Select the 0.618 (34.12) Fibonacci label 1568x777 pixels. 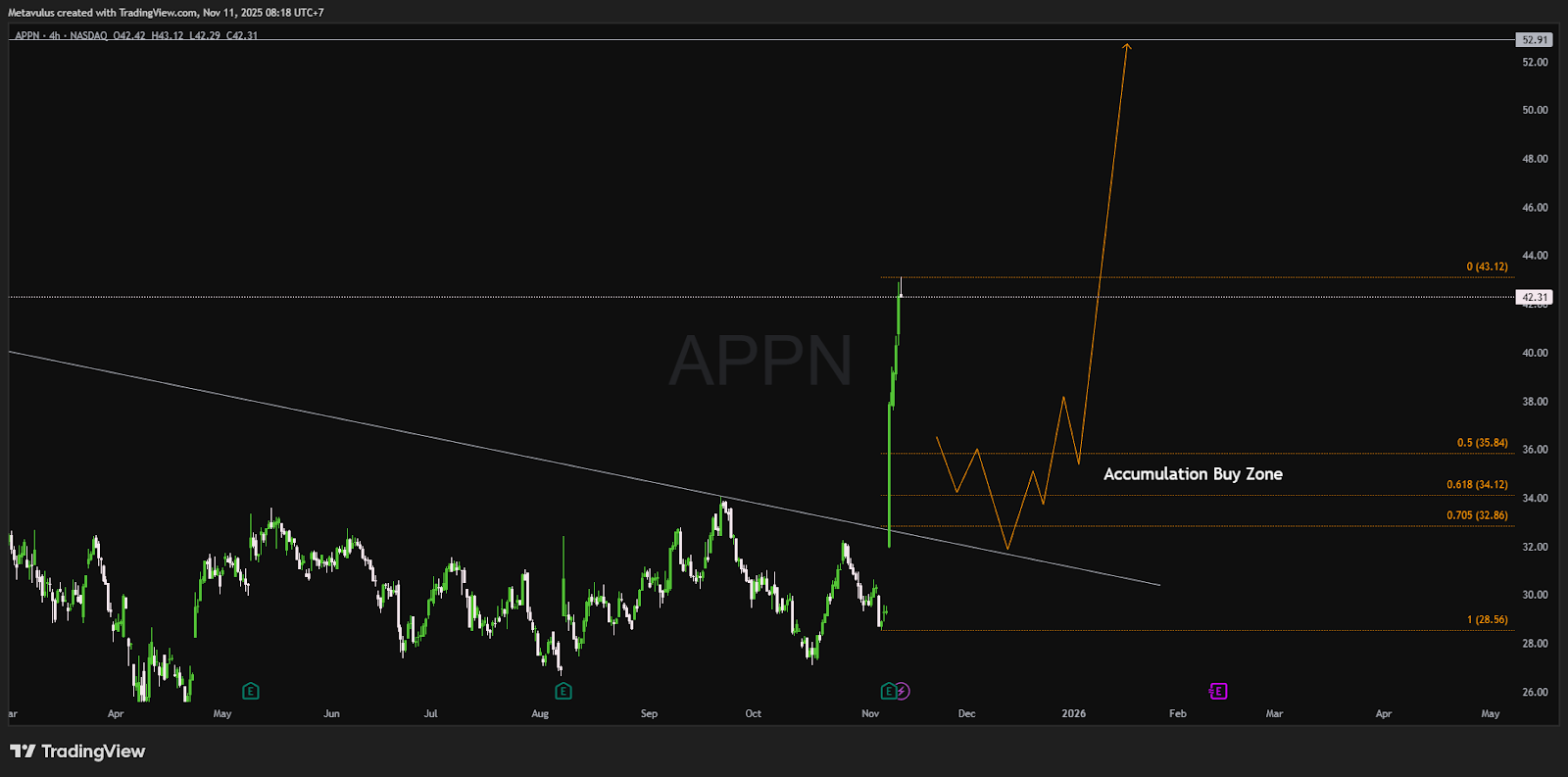pyautogui.click(x=1477, y=485)
